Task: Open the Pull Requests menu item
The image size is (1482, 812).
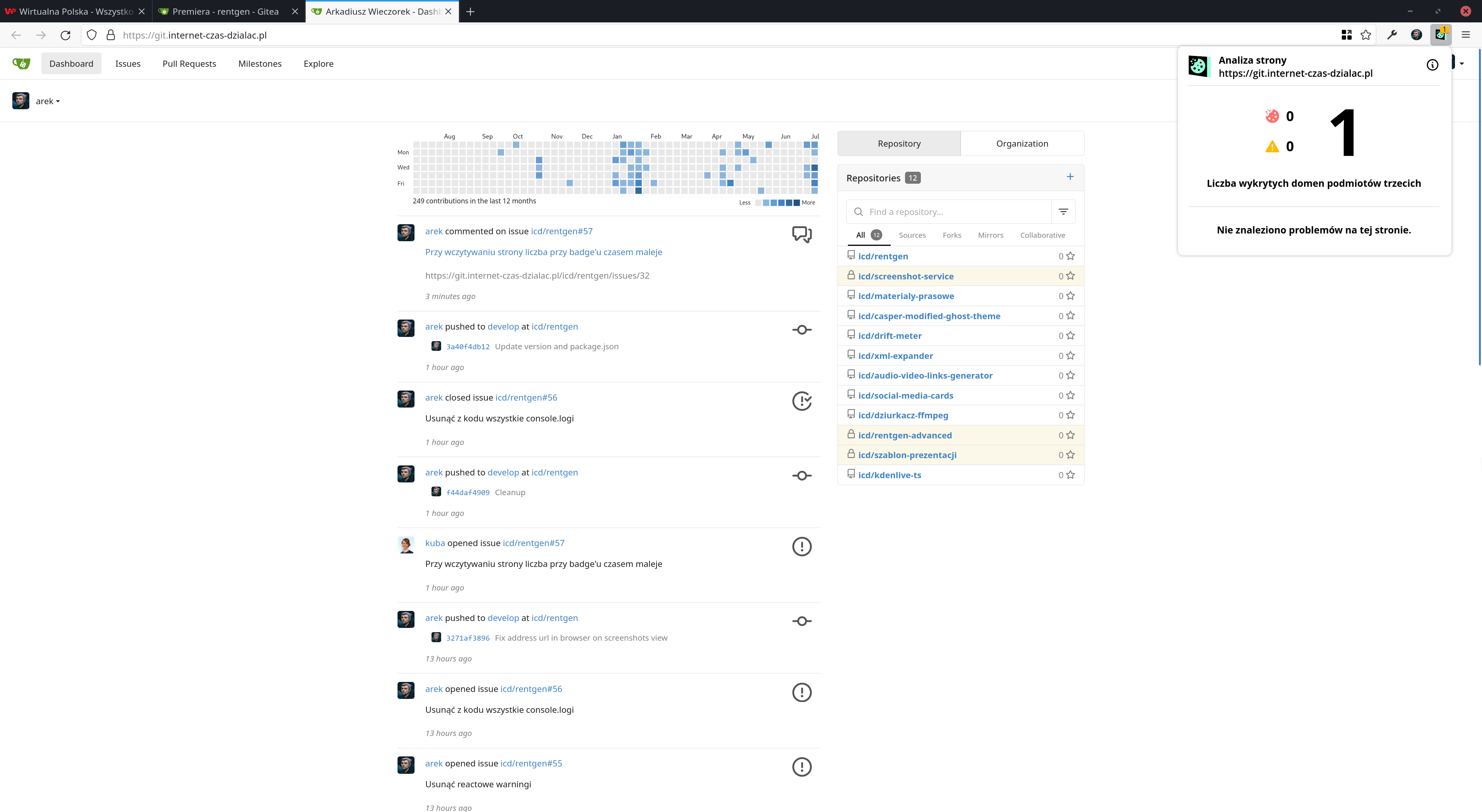Action: click(189, 64)
